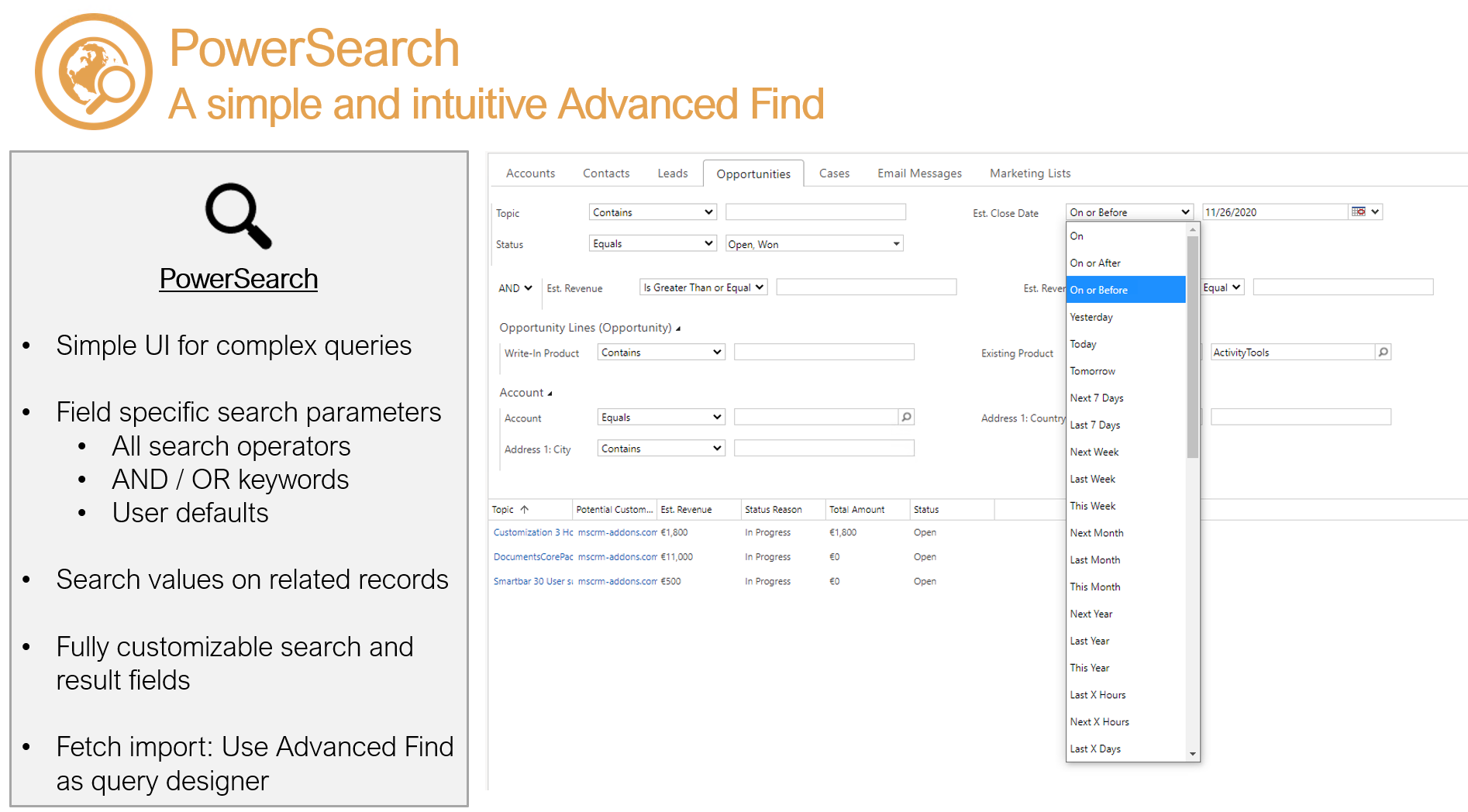
Task: Select 'Today' in the date operator list
Action: pos(1083,344)
